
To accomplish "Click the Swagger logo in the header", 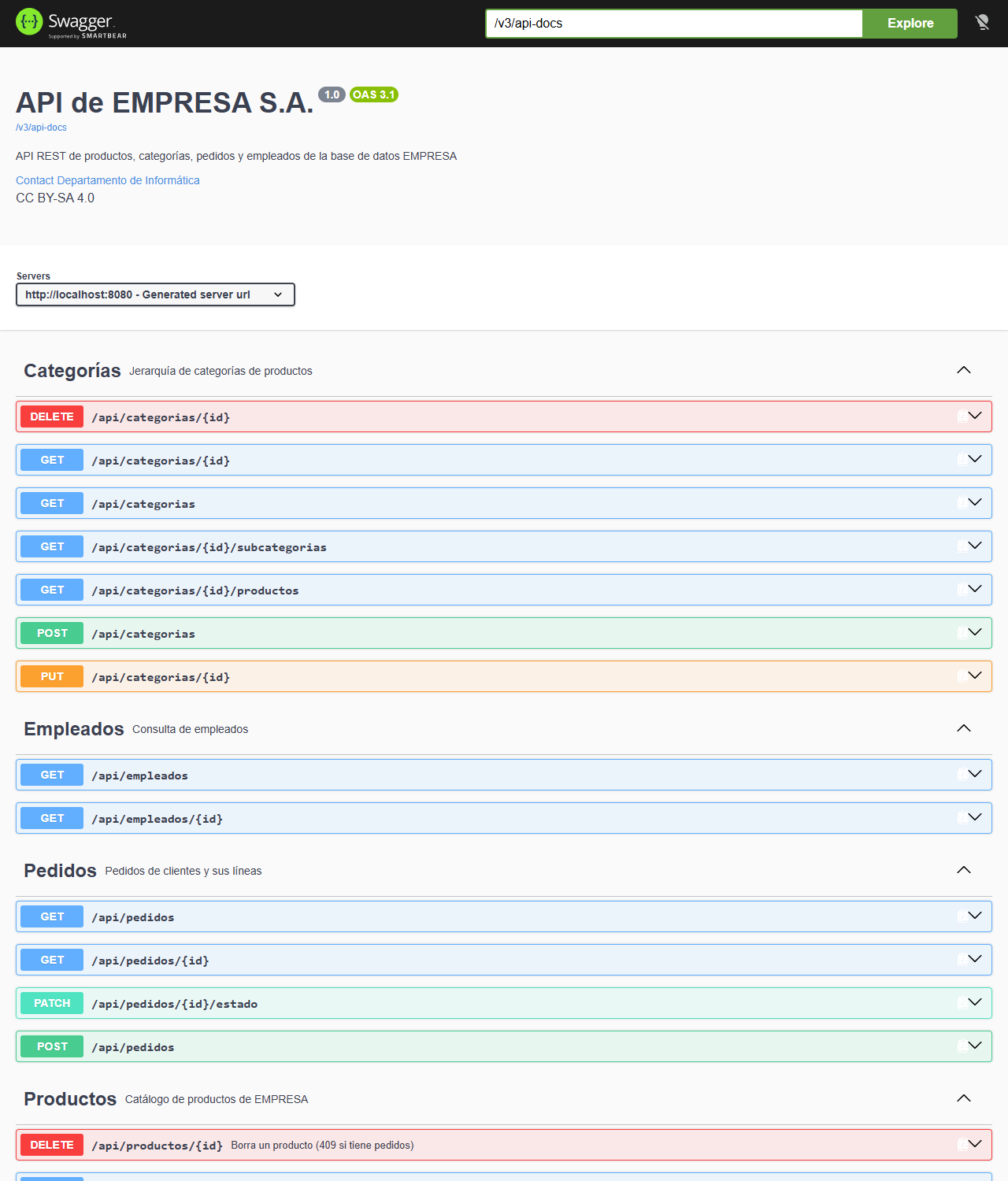I will tap(71, 23).
